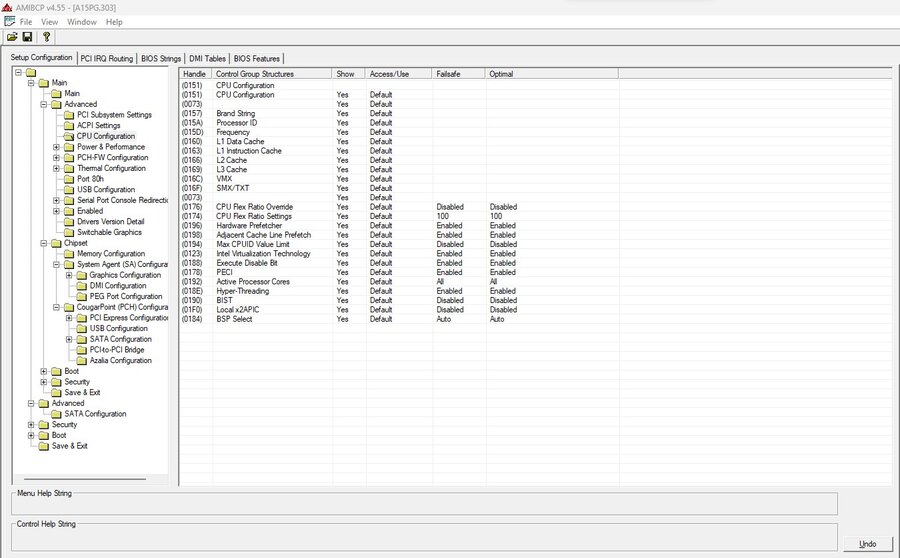Click the Show value for Local x2APIC
This screenshot has height=558, width=900.
343,309
